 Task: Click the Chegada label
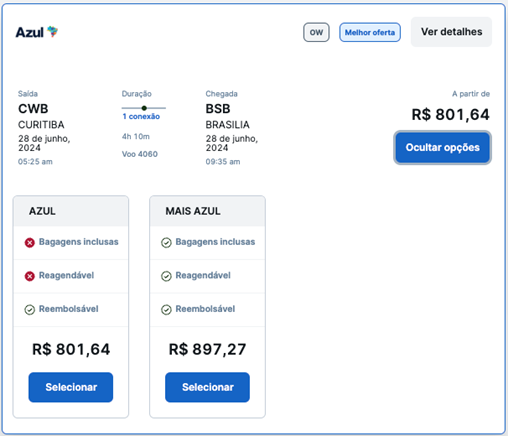click(x=221, y=94)
